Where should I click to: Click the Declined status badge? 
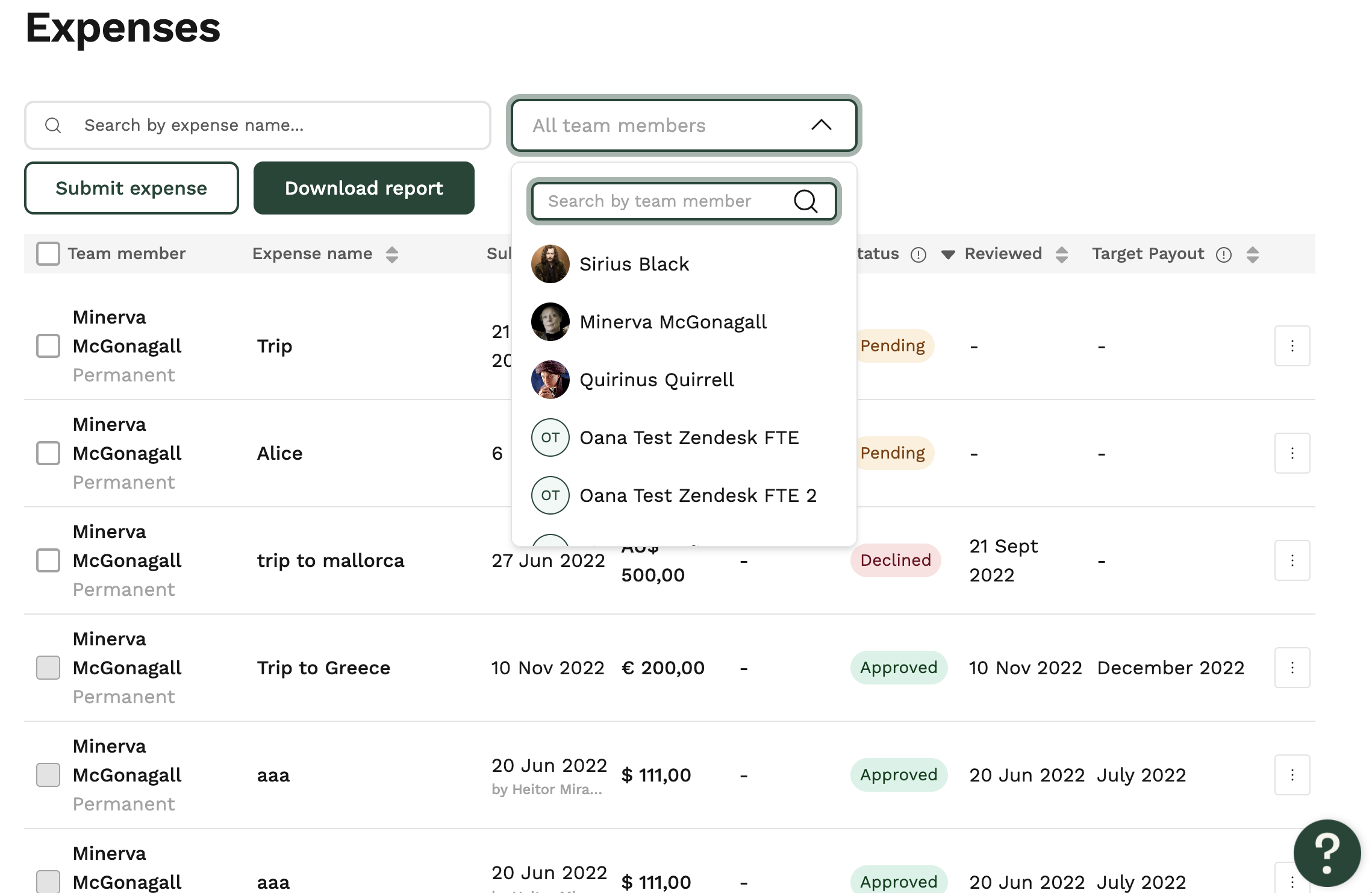point(896,560)
